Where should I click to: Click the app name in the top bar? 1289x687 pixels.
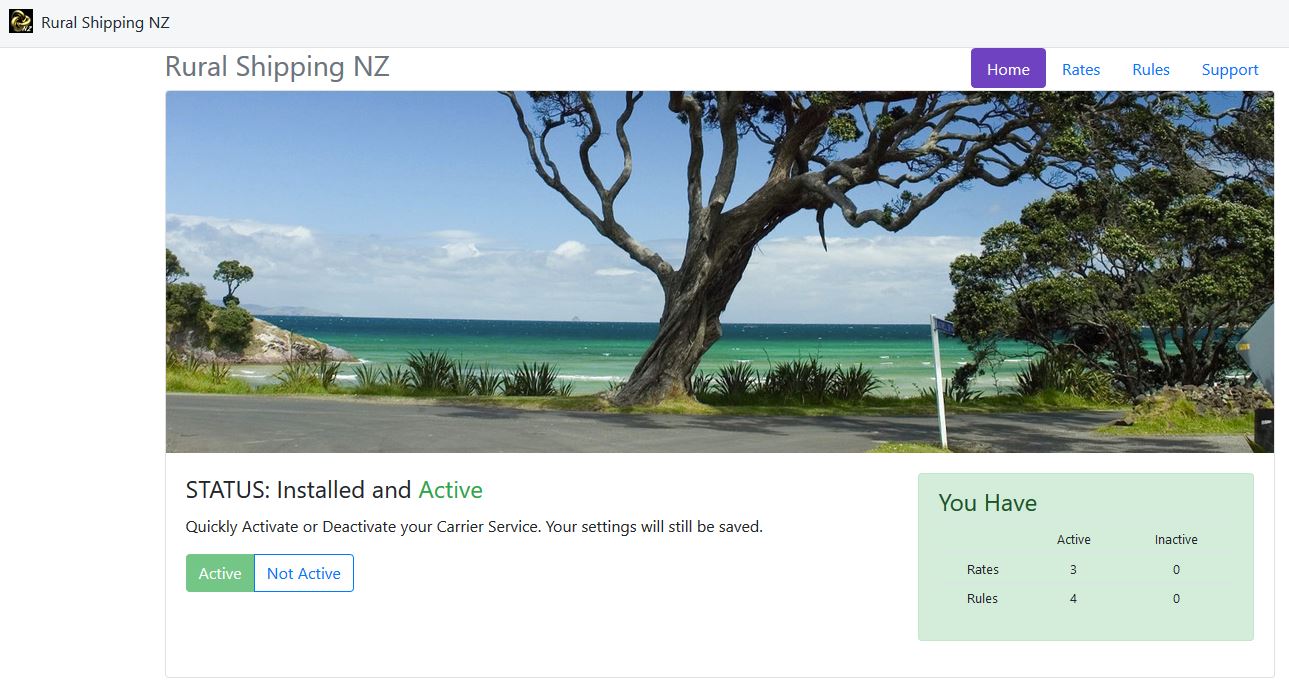tap(105, 23)
